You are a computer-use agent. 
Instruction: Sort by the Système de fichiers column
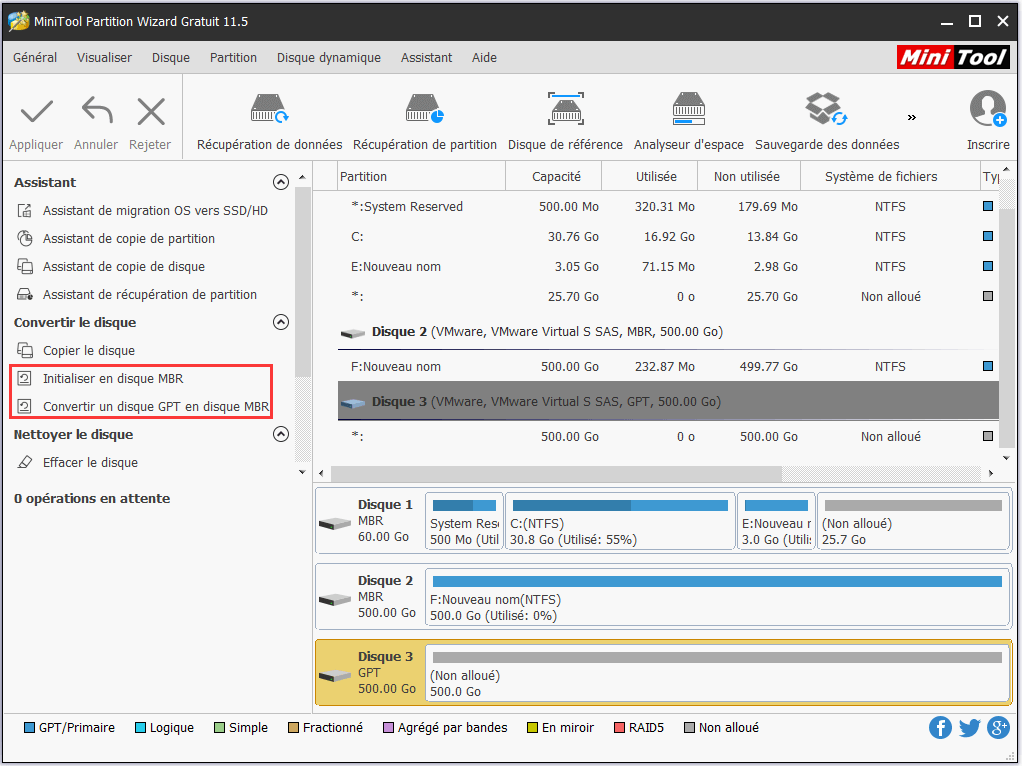889,177
